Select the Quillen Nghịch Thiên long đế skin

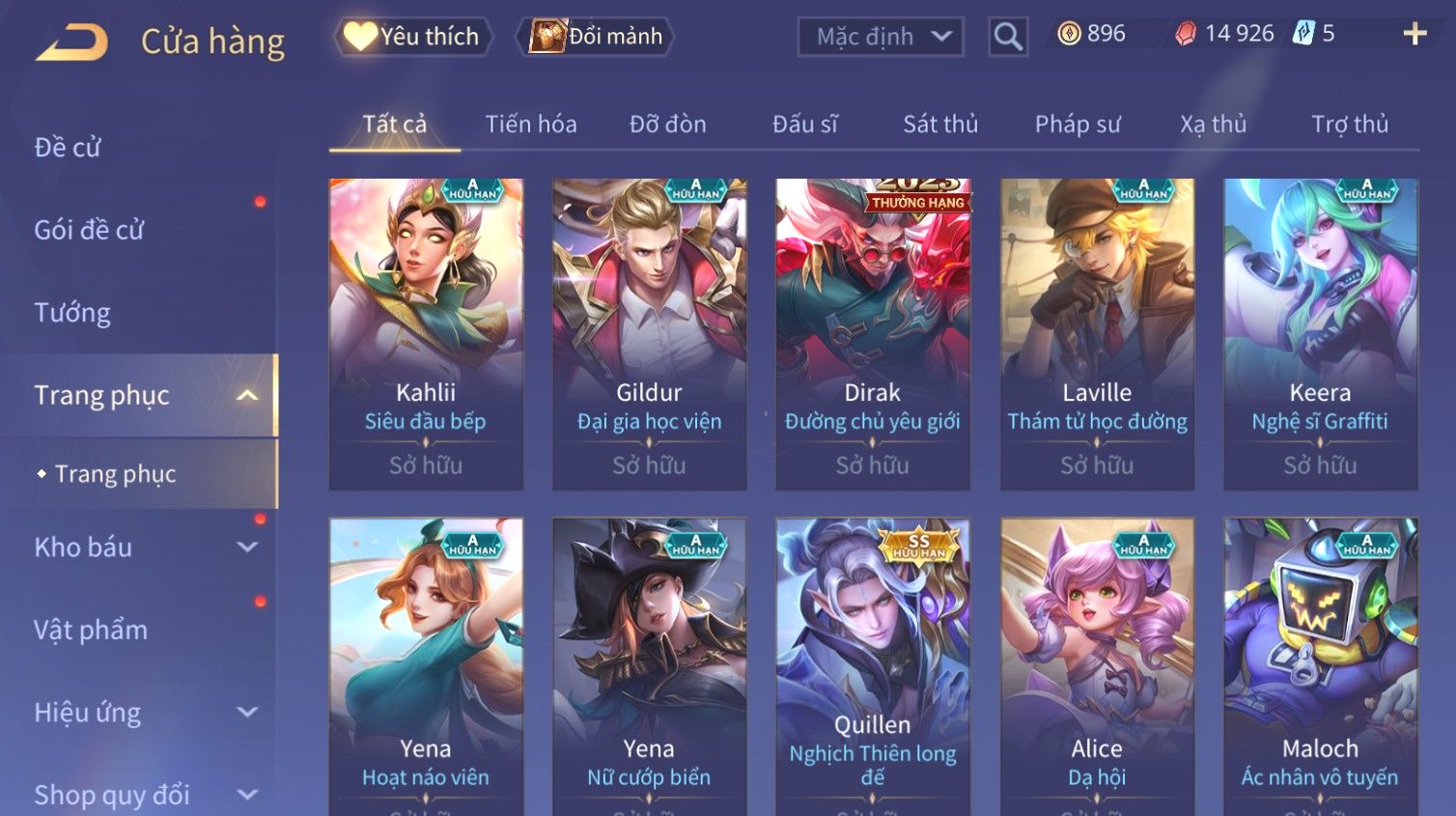[873, 666]
